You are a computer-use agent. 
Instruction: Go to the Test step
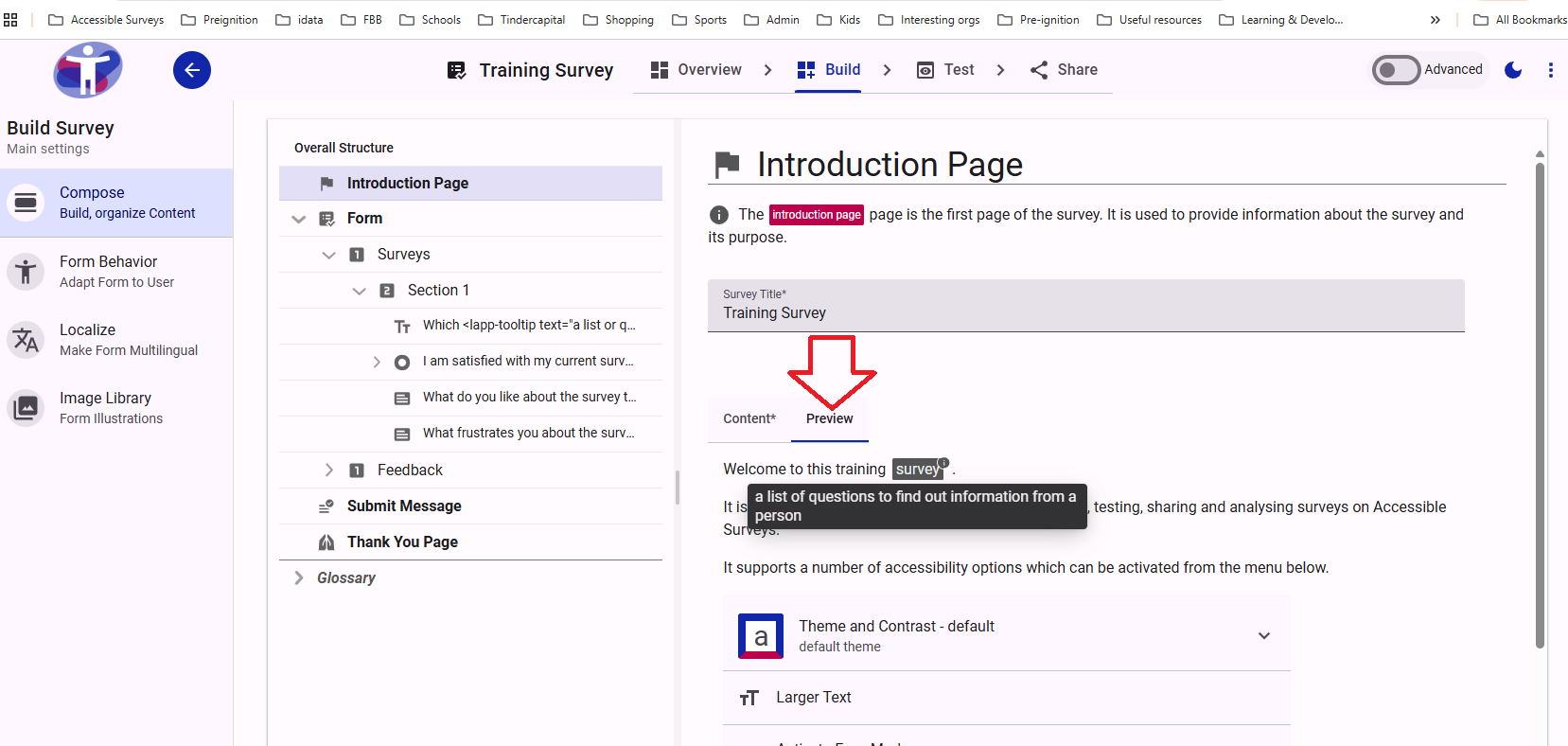point(946,70)
